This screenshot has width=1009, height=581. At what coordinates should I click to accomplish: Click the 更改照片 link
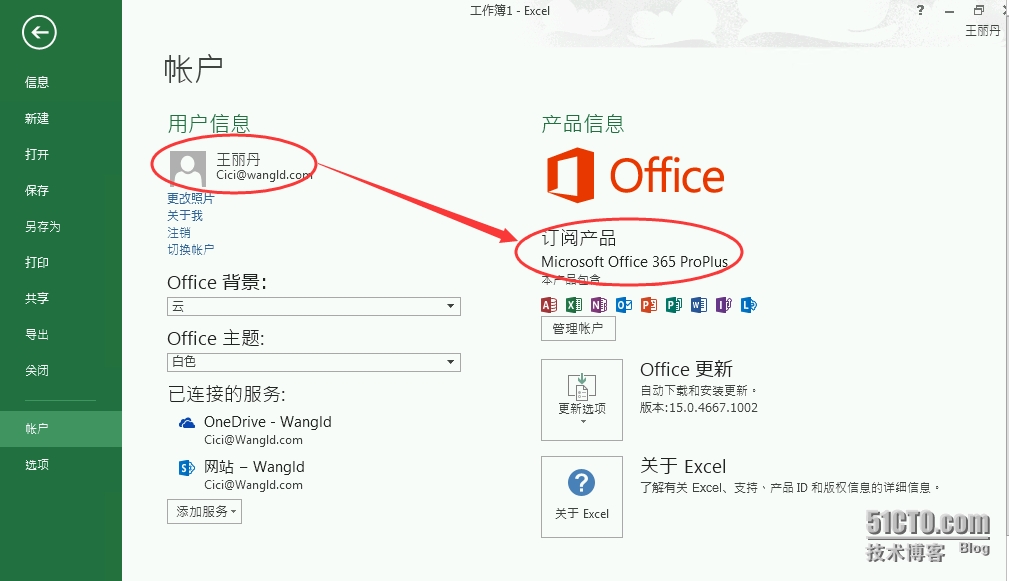pos(191,198)
